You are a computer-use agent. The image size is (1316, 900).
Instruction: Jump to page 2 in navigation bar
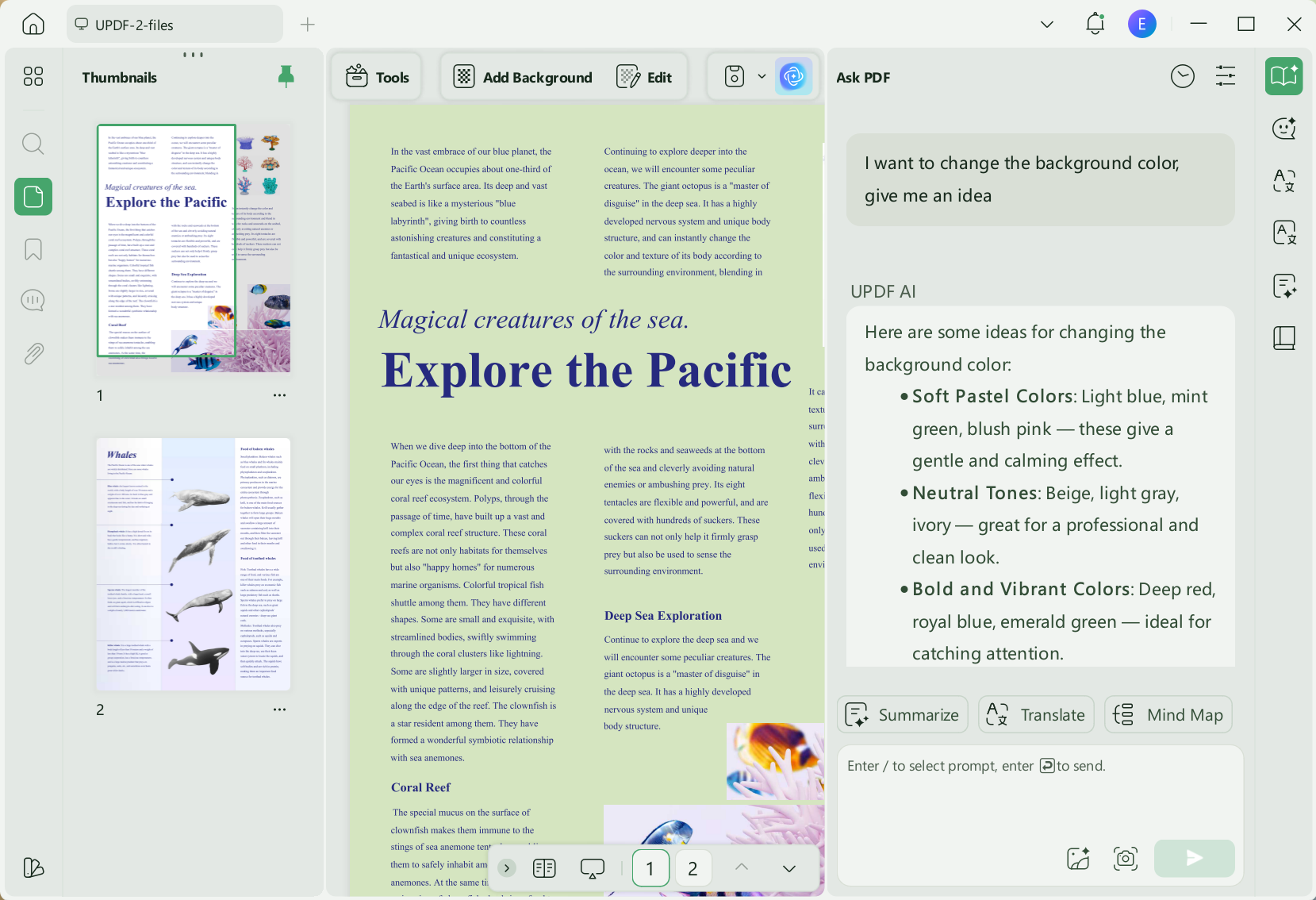(x=693, y=868)
